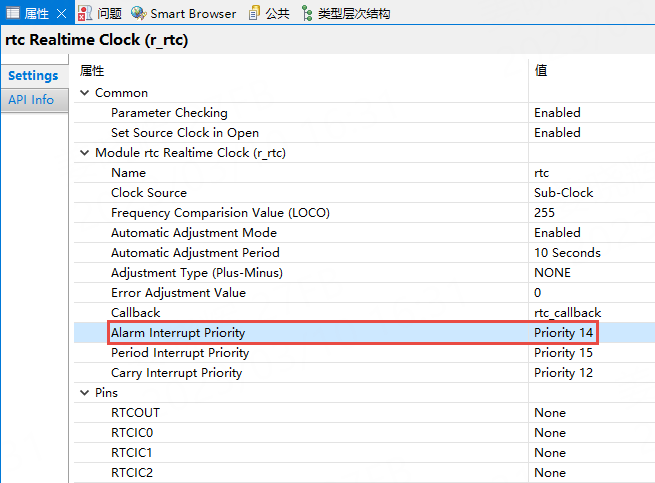Open the RTCIC0 None value

pyautogui.click(x=550, y=433)
